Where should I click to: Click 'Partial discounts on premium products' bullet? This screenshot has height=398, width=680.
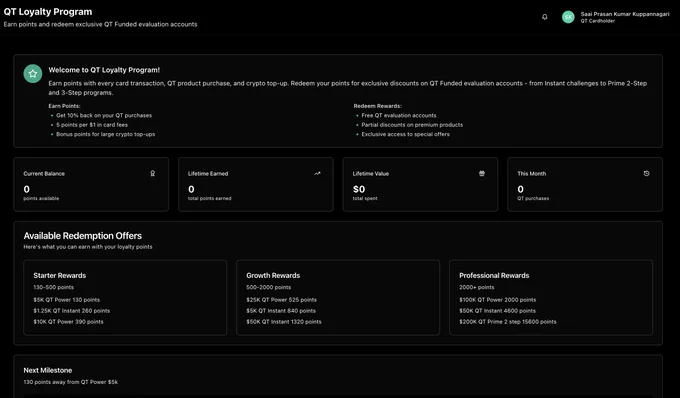(x=412, y=125)
